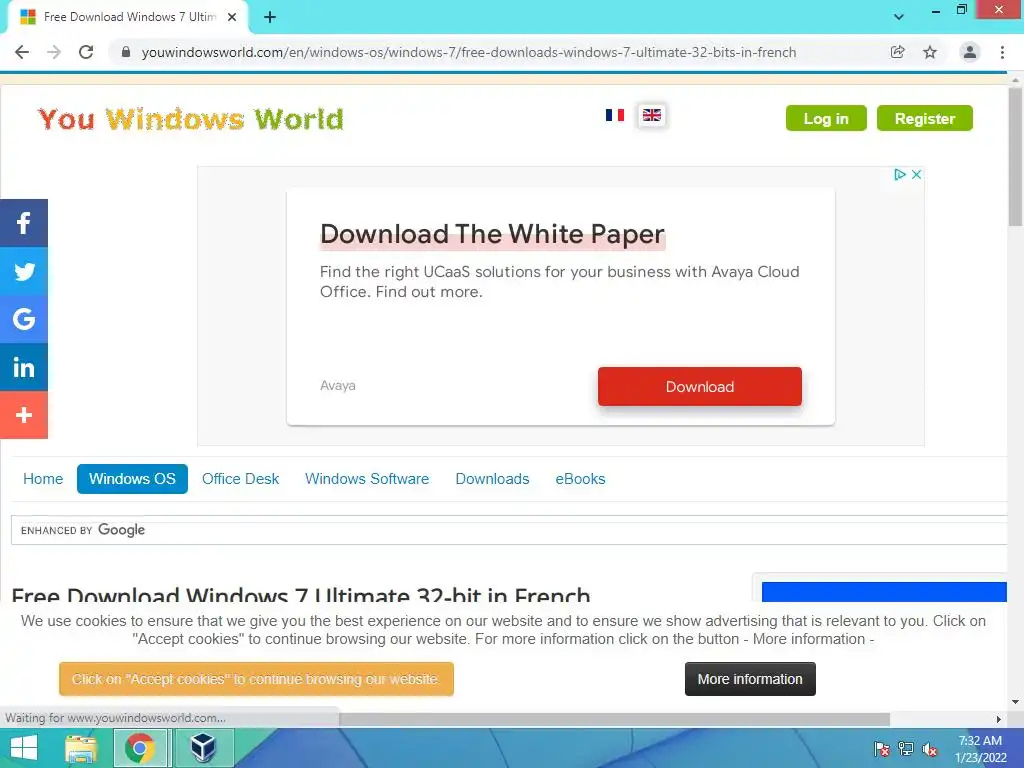Viewport: 1024px width, 768px height.
Task: Open Chrome three-dot menu
Action: coord(1002,52)
